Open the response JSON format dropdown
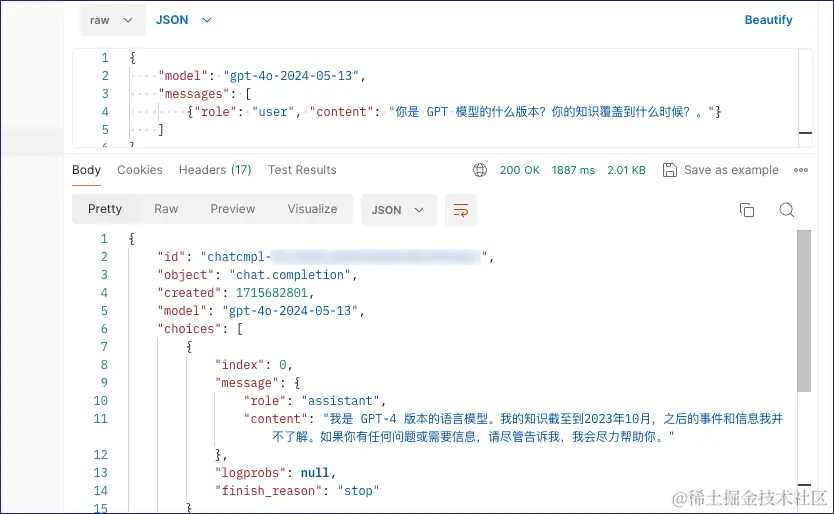 tap(398, 210)
